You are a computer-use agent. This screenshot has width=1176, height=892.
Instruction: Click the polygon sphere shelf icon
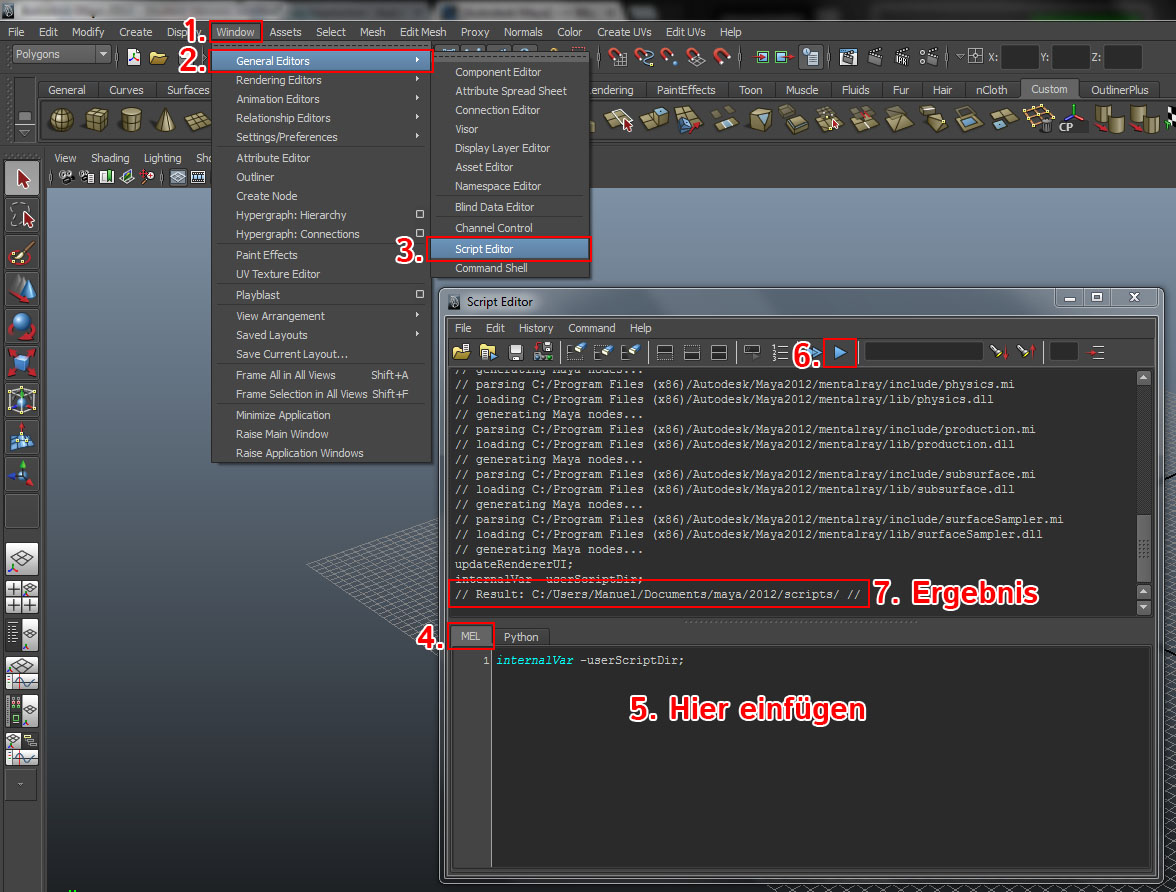pyautogui.click(x=62, y=120)
